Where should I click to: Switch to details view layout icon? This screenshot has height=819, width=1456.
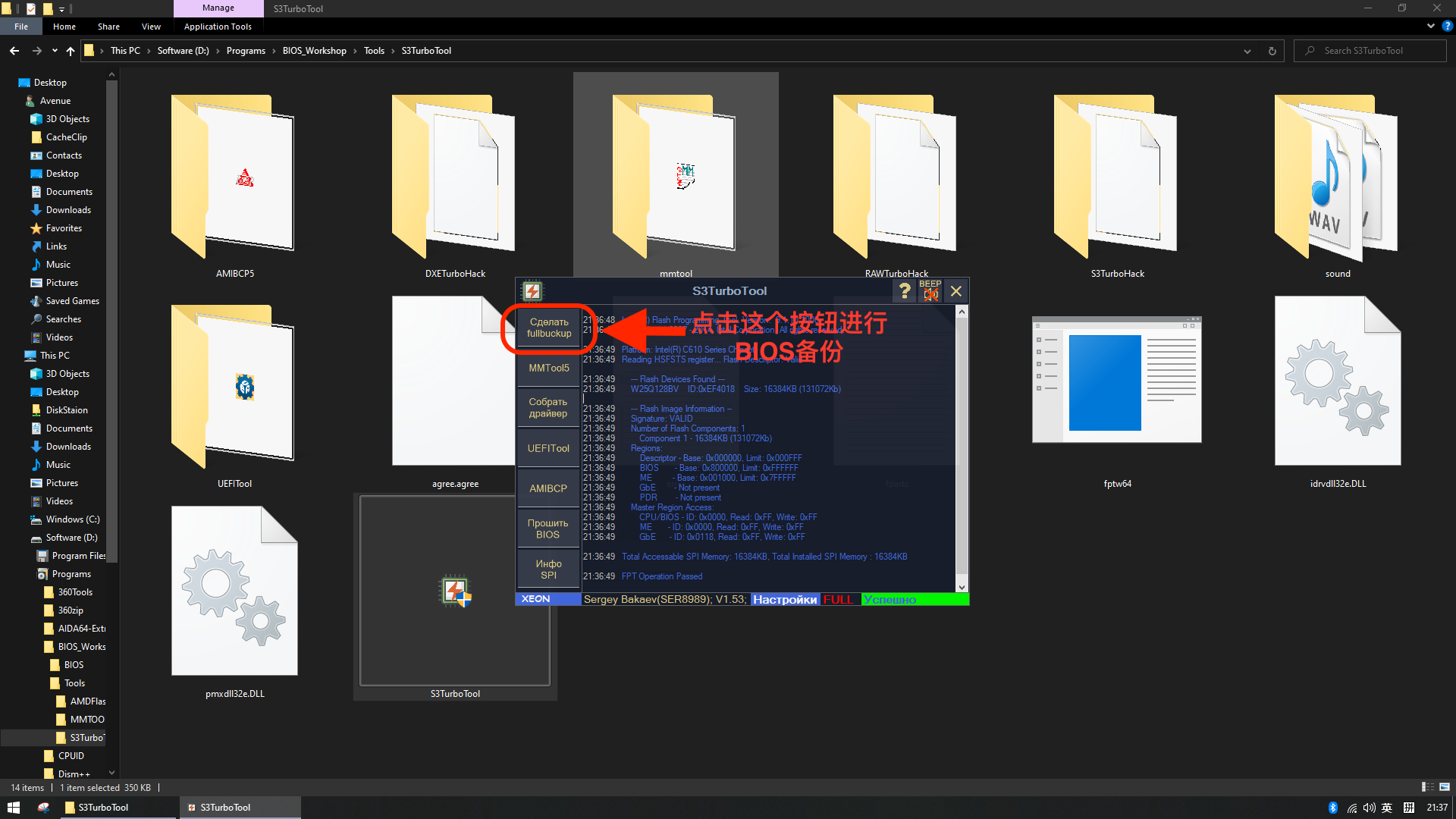(1428, 787)
